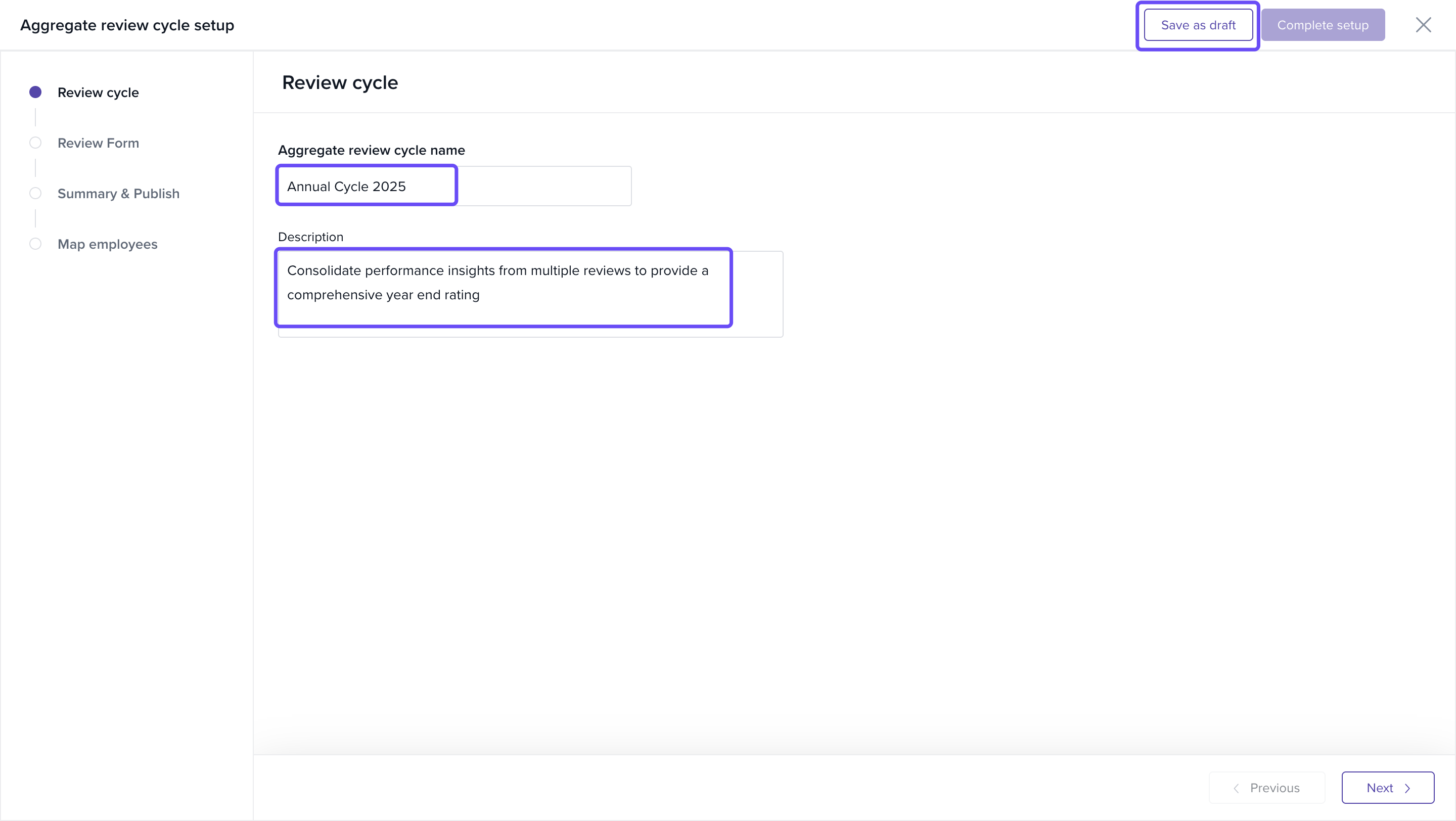Select the circle beside Review Form
Image resolution: width=1456 pixels, height=821 pixels.
(x=35, y=143)
